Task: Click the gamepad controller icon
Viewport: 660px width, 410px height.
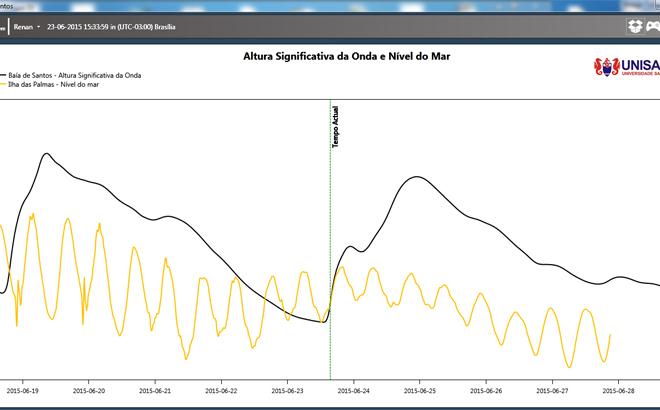Action: pos(652,26)
